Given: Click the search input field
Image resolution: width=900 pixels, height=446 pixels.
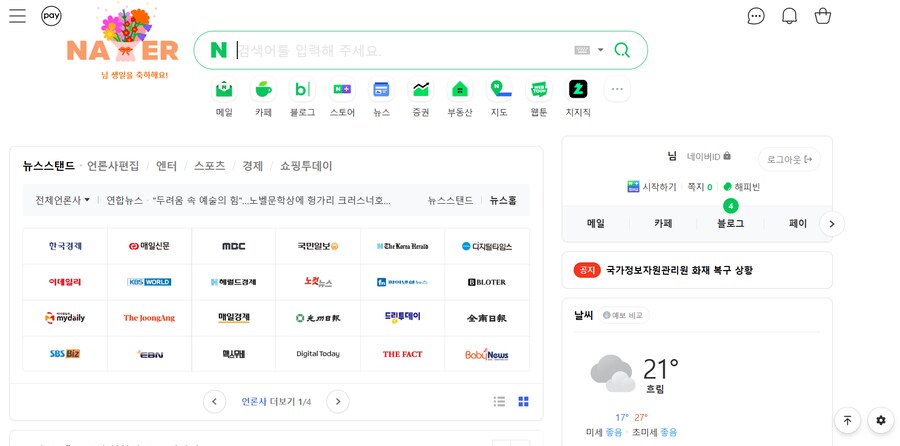Looking at the screenshot, I should (x=400, y=50).
